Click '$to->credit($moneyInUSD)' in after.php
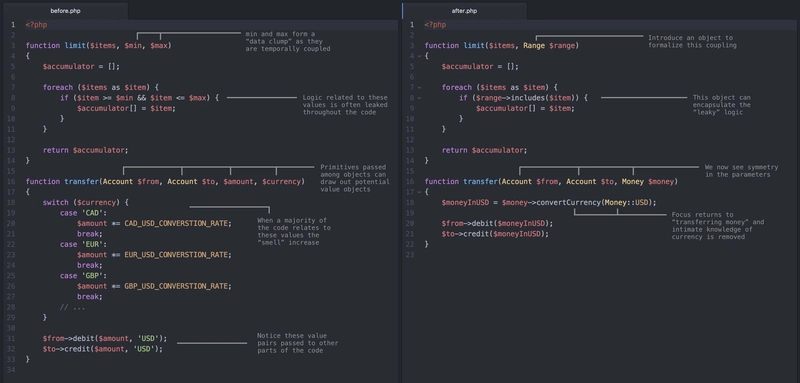800x383 pixels. coord(495,234)
